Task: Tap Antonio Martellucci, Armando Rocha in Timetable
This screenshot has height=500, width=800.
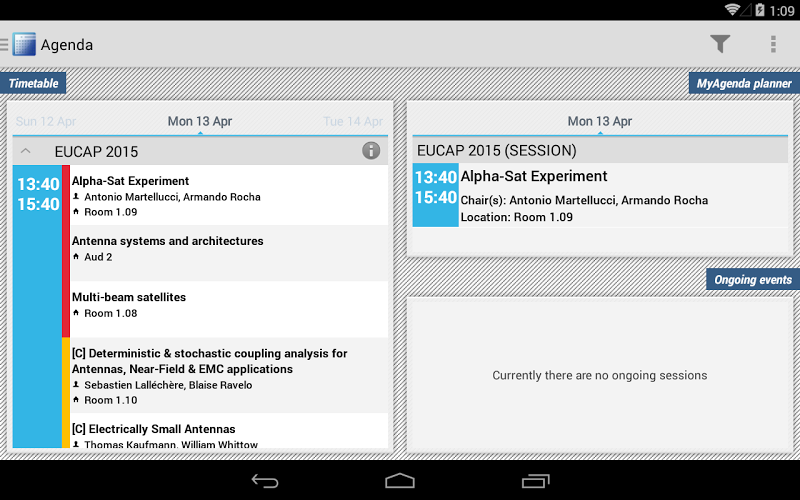Action: point(172,197)
